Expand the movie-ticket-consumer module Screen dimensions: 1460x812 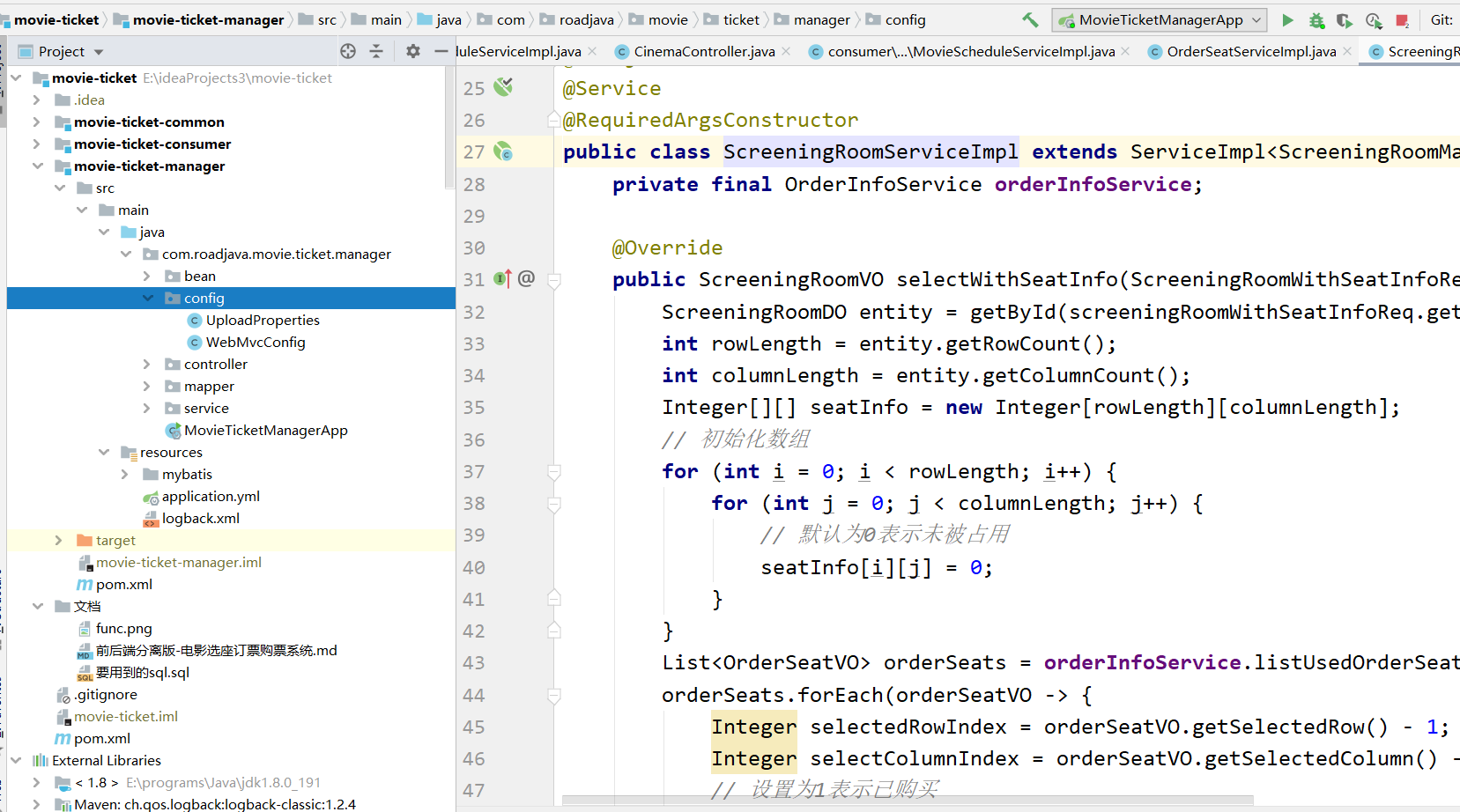(37, 144)
